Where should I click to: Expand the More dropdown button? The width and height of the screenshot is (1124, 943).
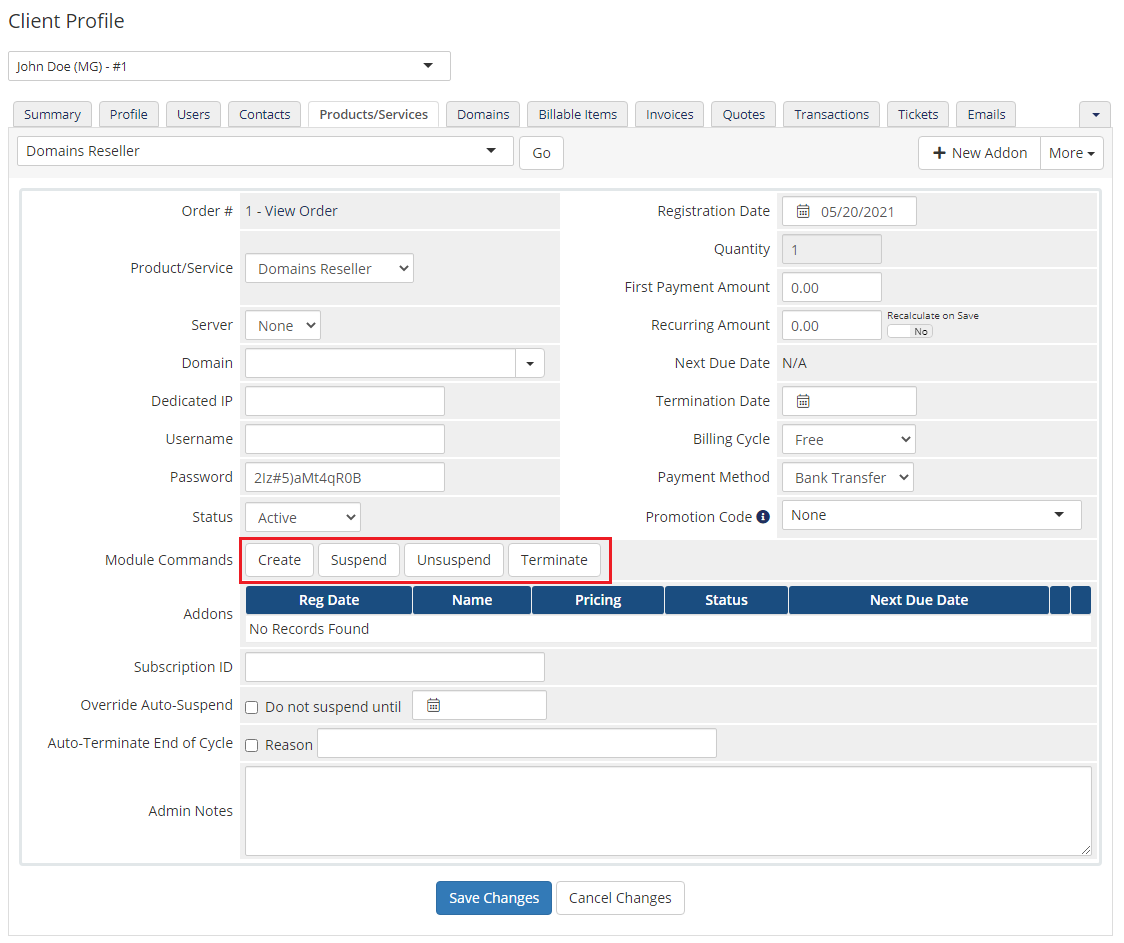(x=1072, y=153)
